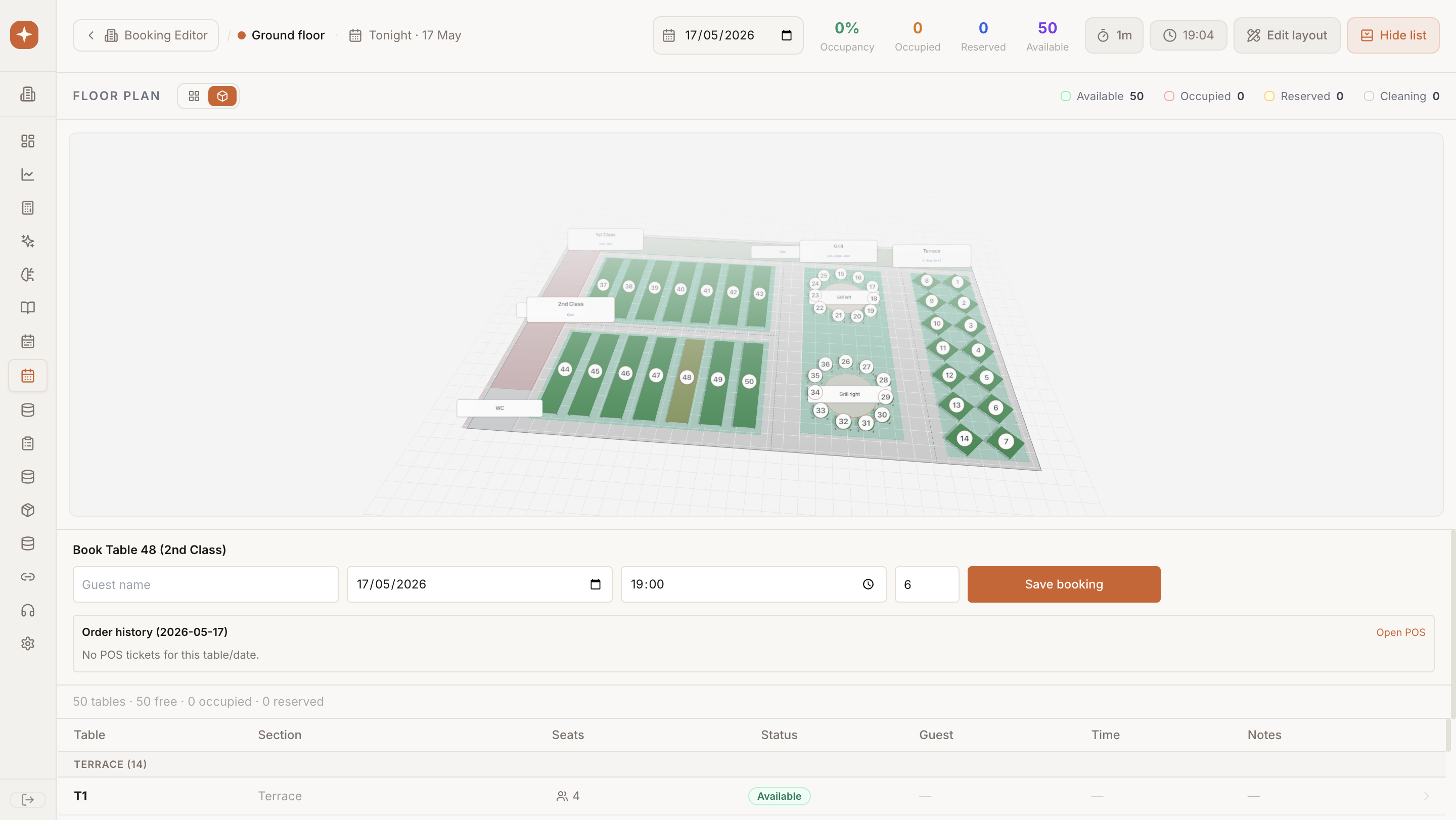This screenshot has width=1456, height=820.
Task: Open the brain sidebar icon
Action: 28,275
